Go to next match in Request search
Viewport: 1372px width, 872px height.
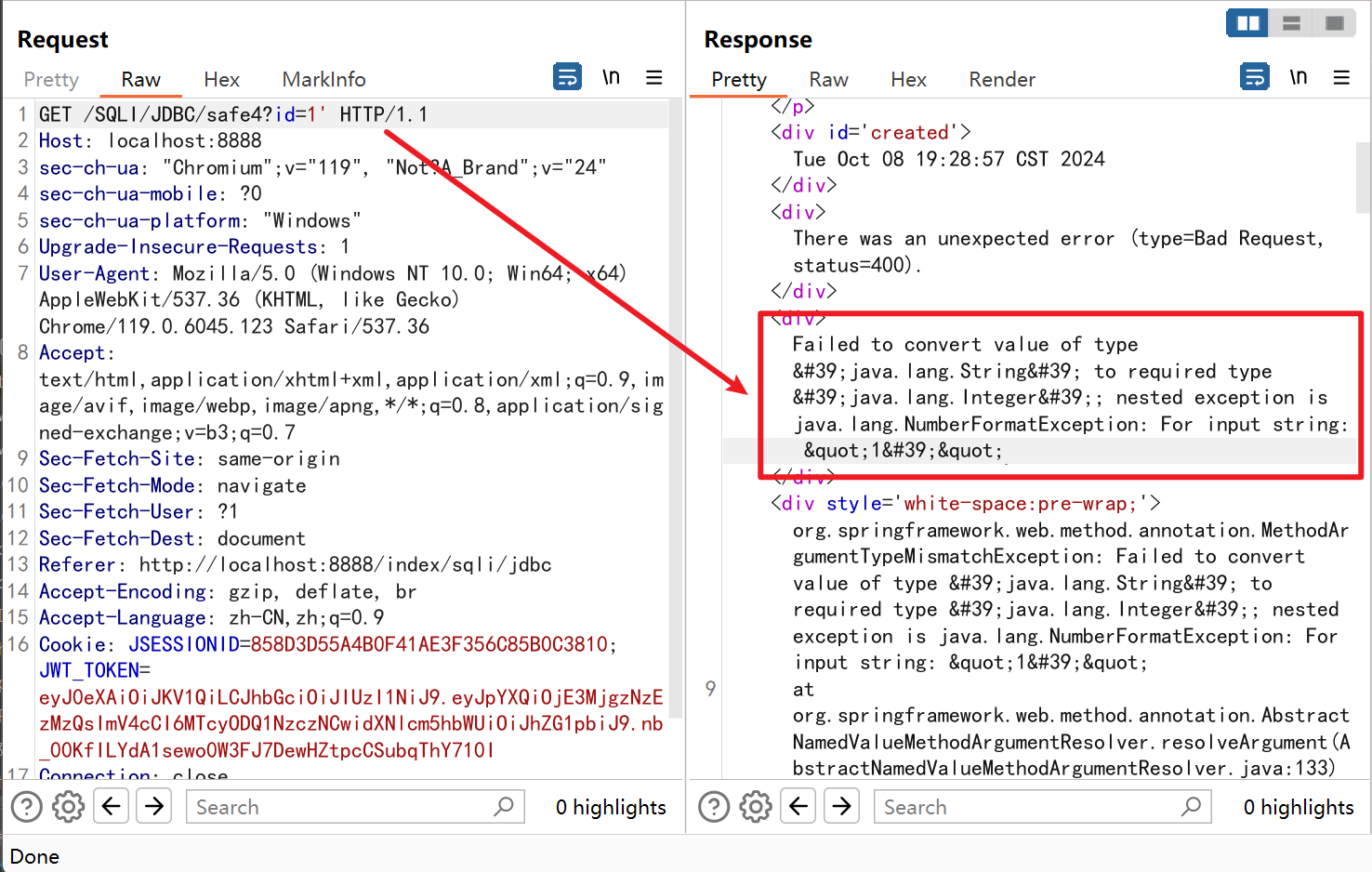pyautogui.click(x=154, y=806)
